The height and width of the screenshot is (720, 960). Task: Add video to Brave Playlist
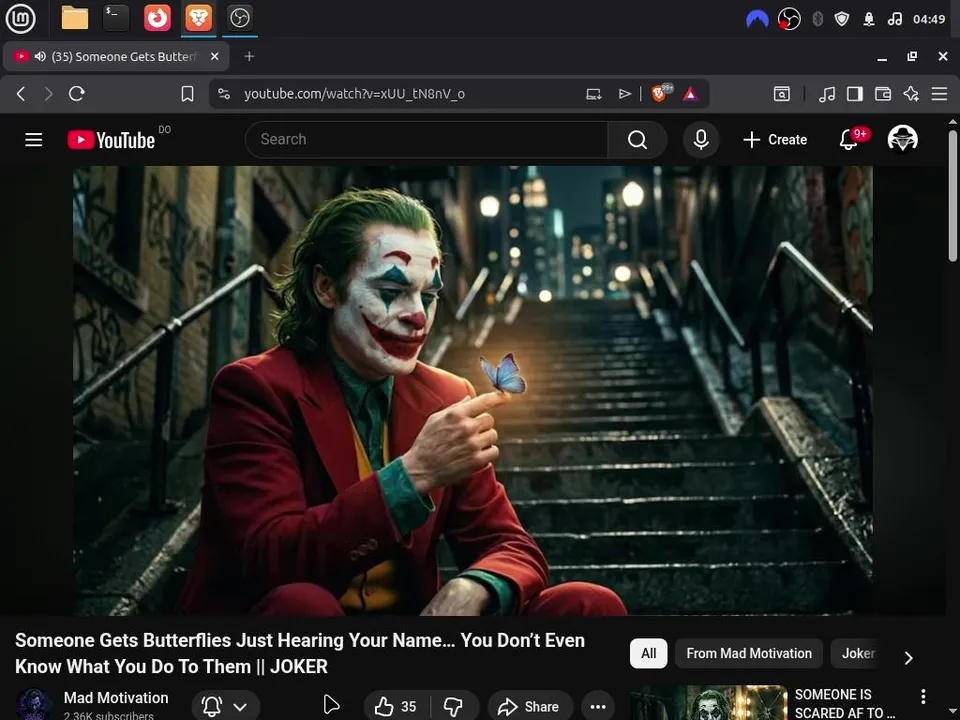(x=624, y=94)
